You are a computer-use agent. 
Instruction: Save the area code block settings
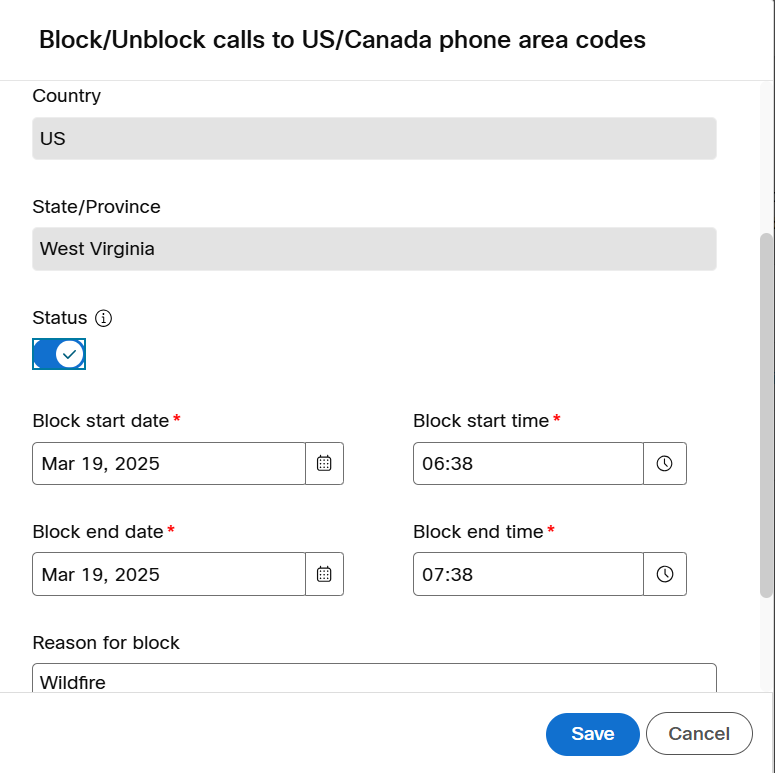pos(593,734)
